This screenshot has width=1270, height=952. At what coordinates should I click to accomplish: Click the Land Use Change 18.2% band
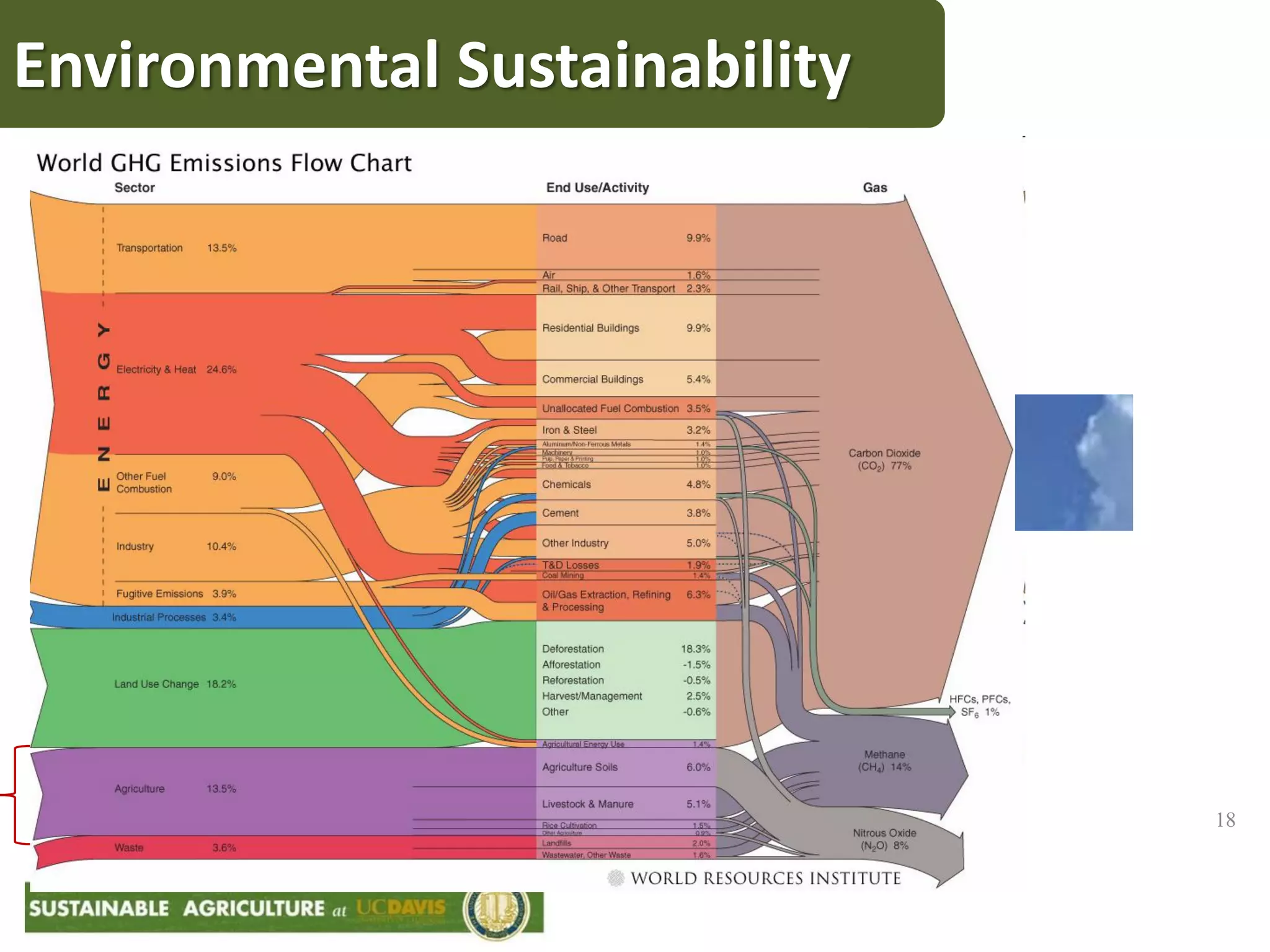tap(175, 684)
